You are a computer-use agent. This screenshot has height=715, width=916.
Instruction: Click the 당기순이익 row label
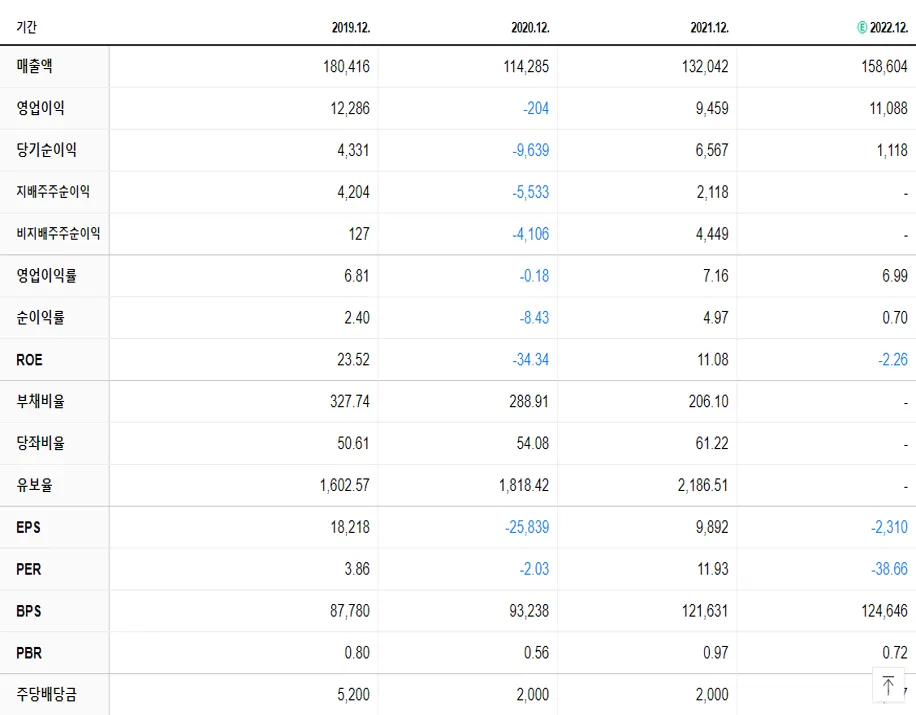coord(46,150)
